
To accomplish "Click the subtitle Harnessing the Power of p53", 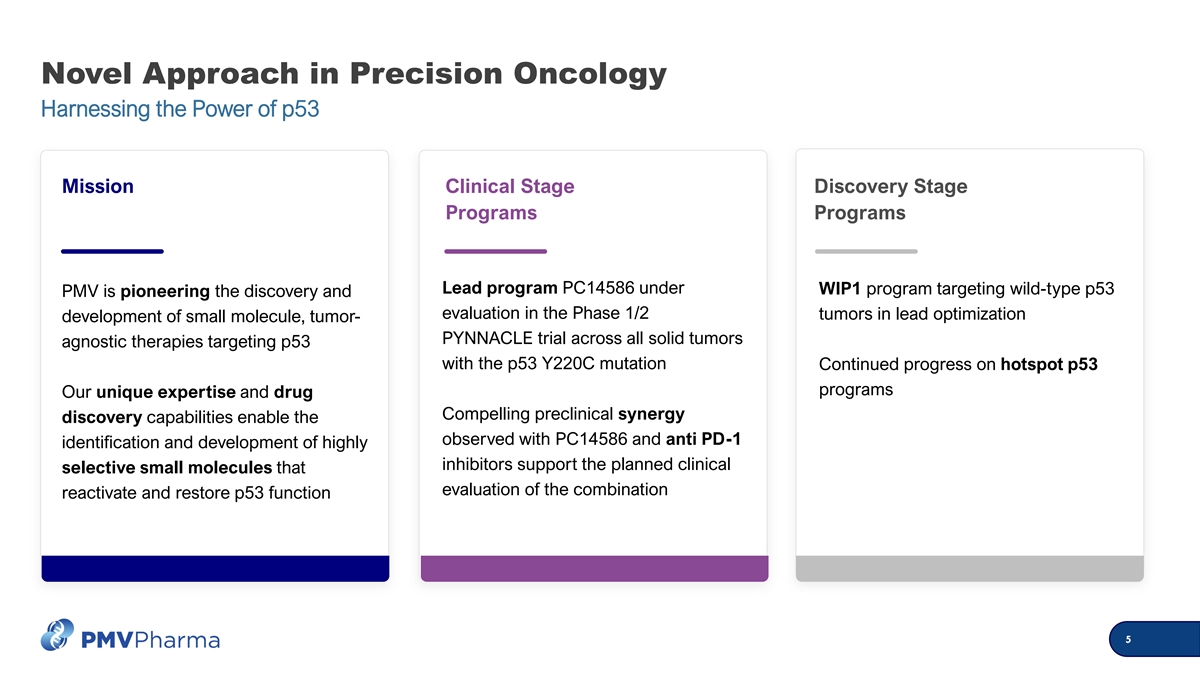I will click(180, 109).
